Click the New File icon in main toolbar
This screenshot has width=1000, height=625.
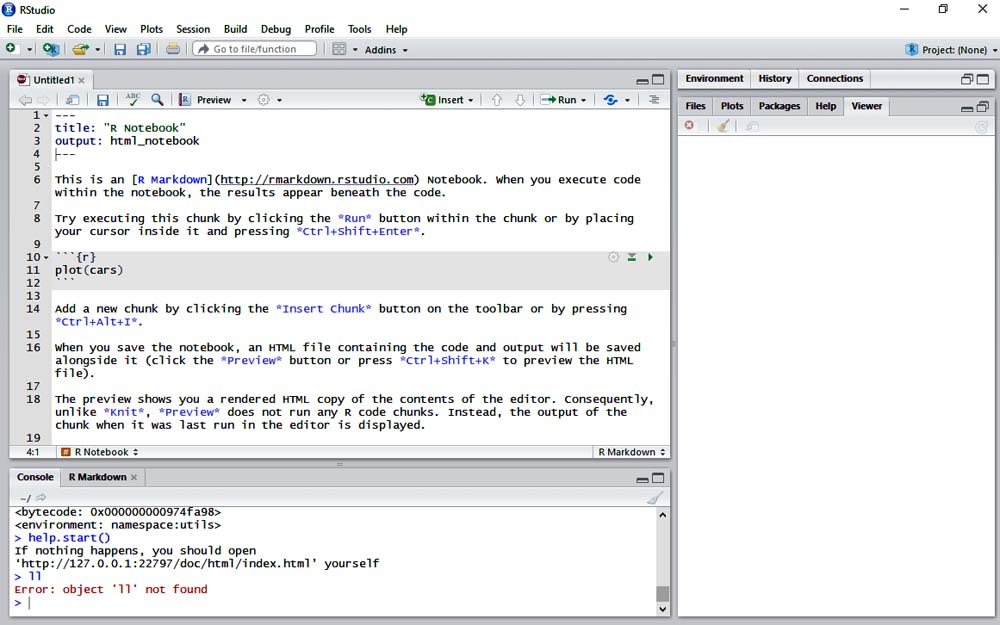pyautogui.click(x=11, y=48)
